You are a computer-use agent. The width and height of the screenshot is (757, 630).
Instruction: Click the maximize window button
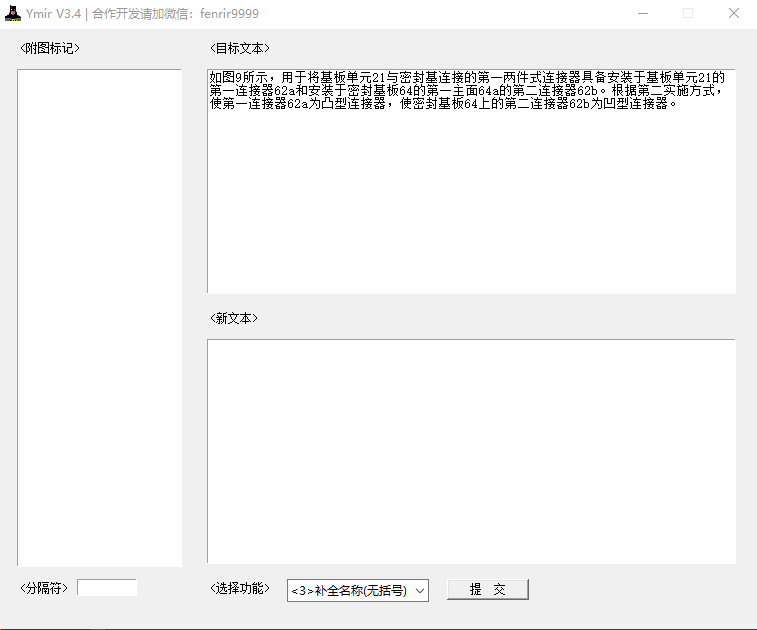tap(688, 14)
